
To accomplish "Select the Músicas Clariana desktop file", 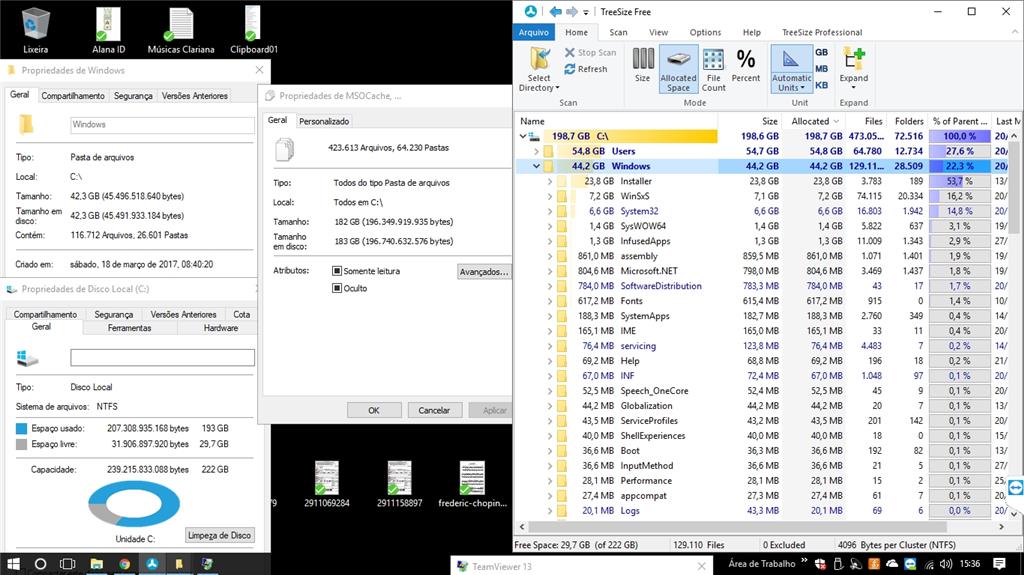I will (181, 30).
